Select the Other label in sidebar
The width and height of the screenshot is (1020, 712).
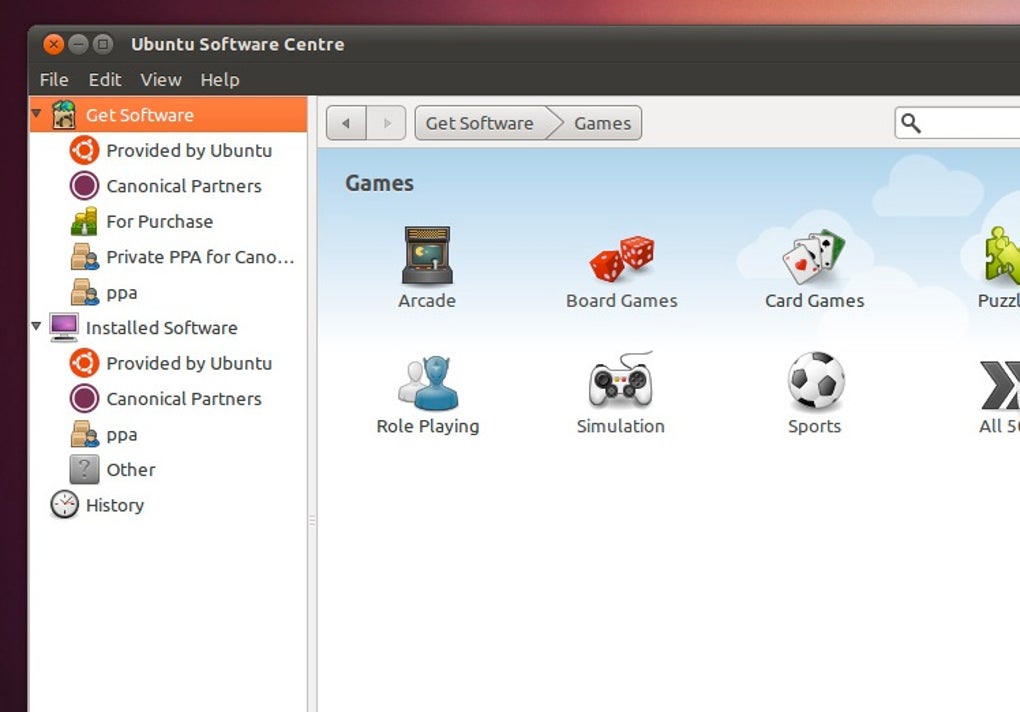point(131,469)
